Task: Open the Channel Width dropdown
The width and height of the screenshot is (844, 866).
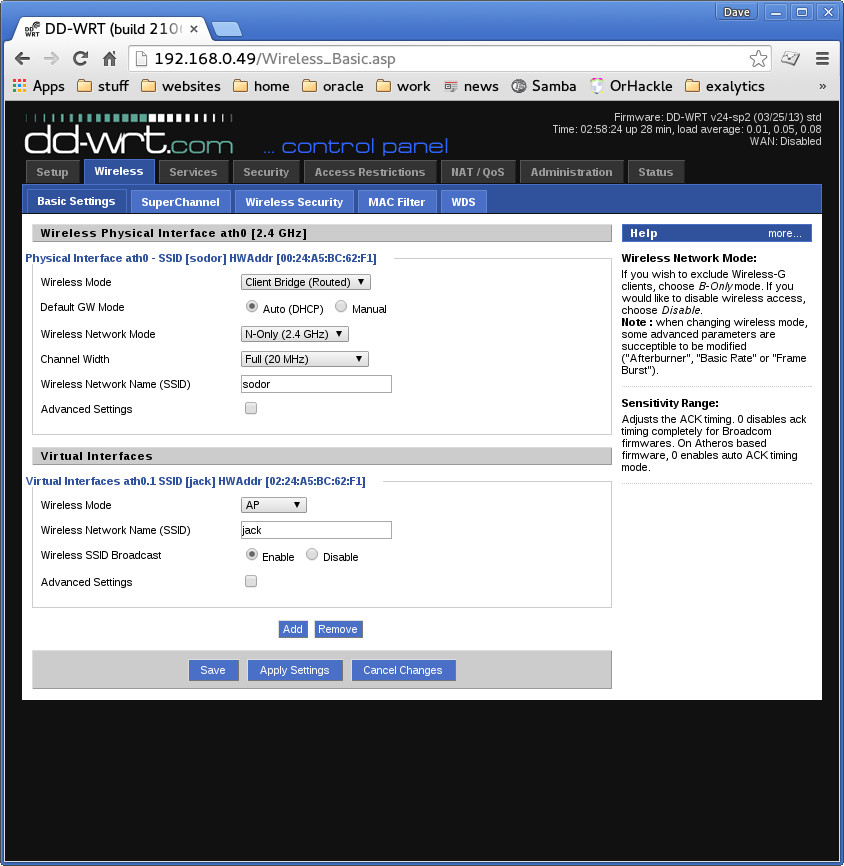Action: point(304,359)
